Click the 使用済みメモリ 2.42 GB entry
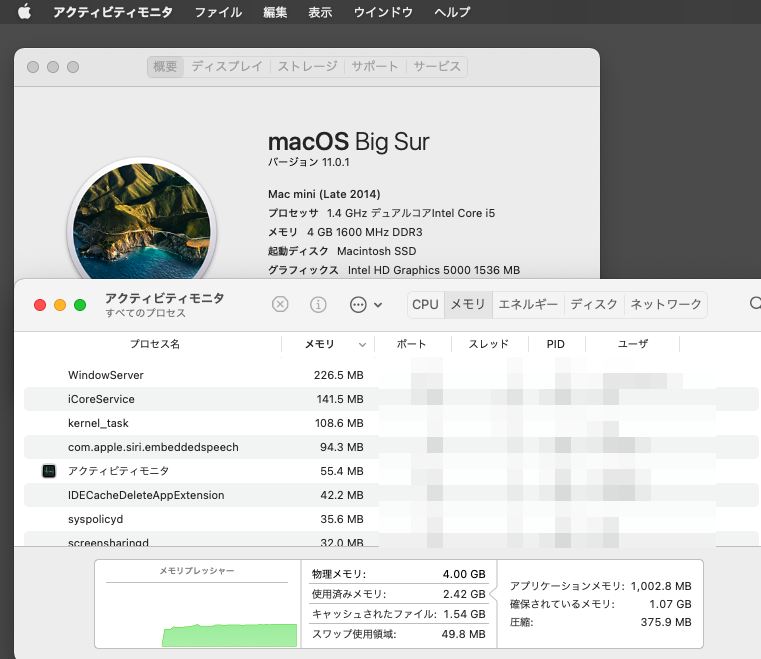 398,594
